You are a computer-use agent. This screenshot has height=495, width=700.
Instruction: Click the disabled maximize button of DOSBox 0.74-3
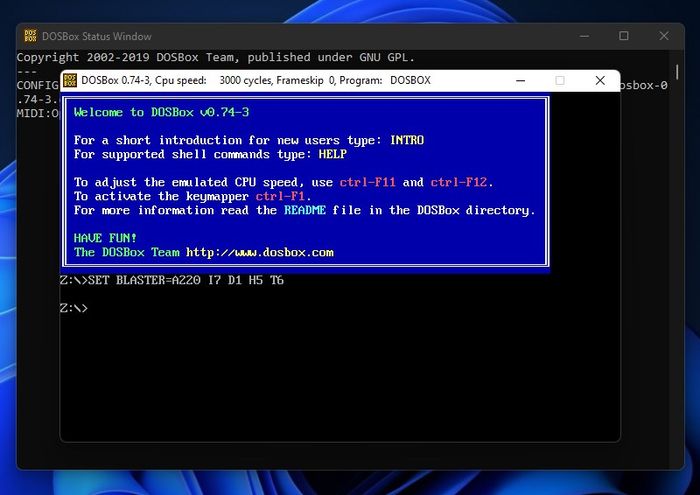point(560,80)
